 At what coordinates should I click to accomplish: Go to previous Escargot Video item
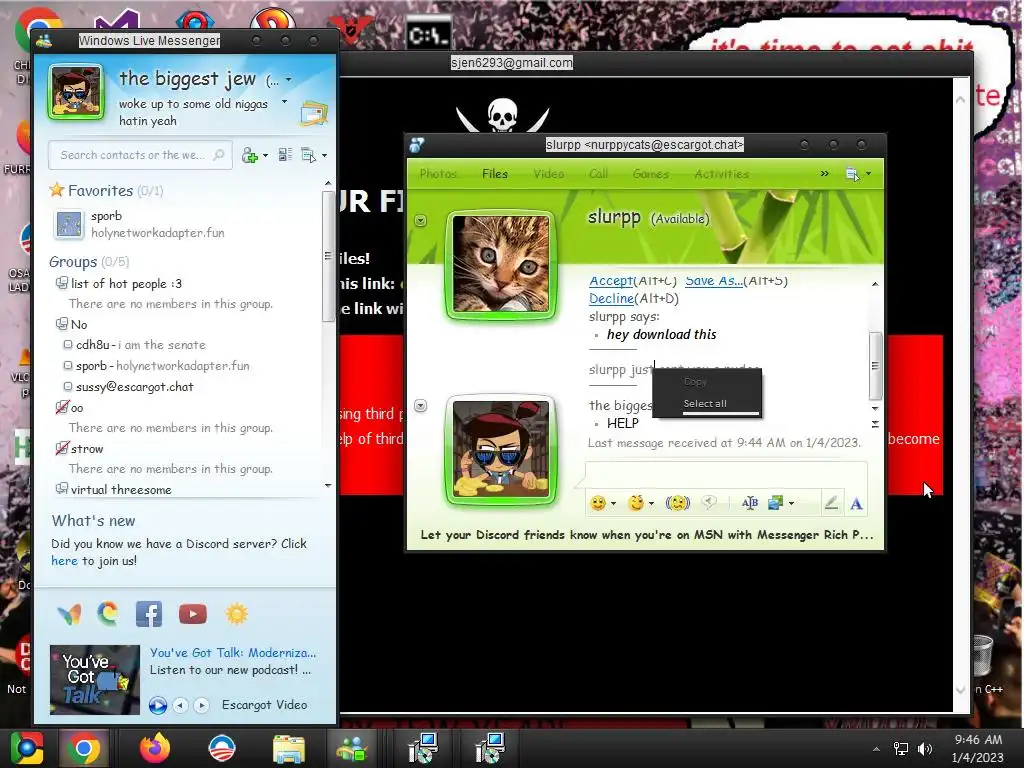(180, 705)
